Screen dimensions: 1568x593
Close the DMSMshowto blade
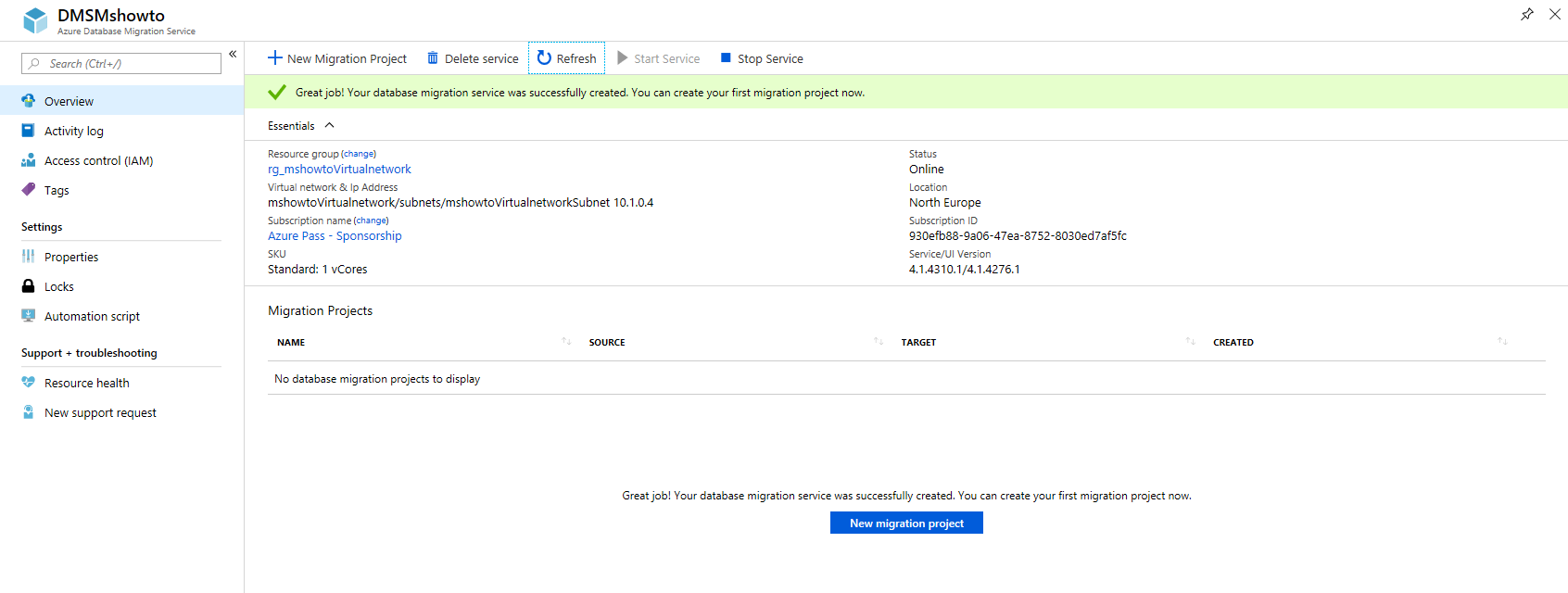coord(1555,14)
